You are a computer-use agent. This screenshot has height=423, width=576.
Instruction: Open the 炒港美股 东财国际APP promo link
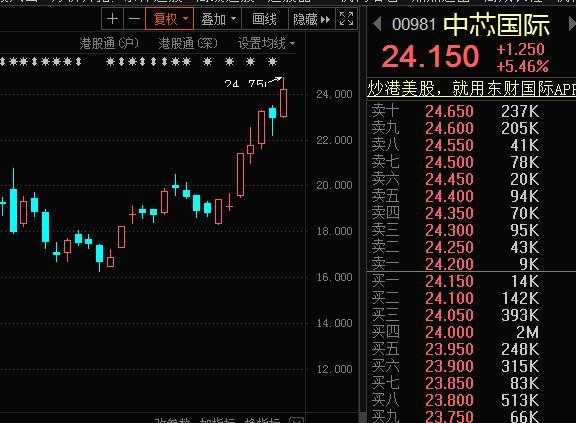[472, 88]
